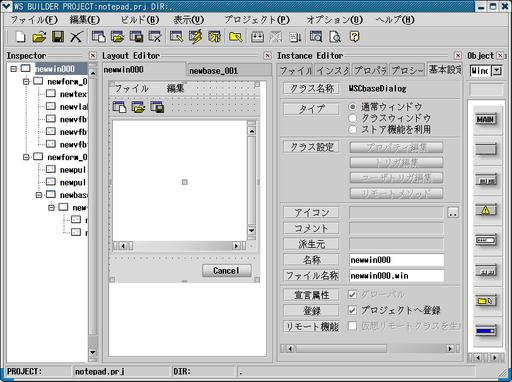Screen dimensions: 512x382
Task: Select the 通常ウィンドウ radio button
Action: [x=352, y=107]
